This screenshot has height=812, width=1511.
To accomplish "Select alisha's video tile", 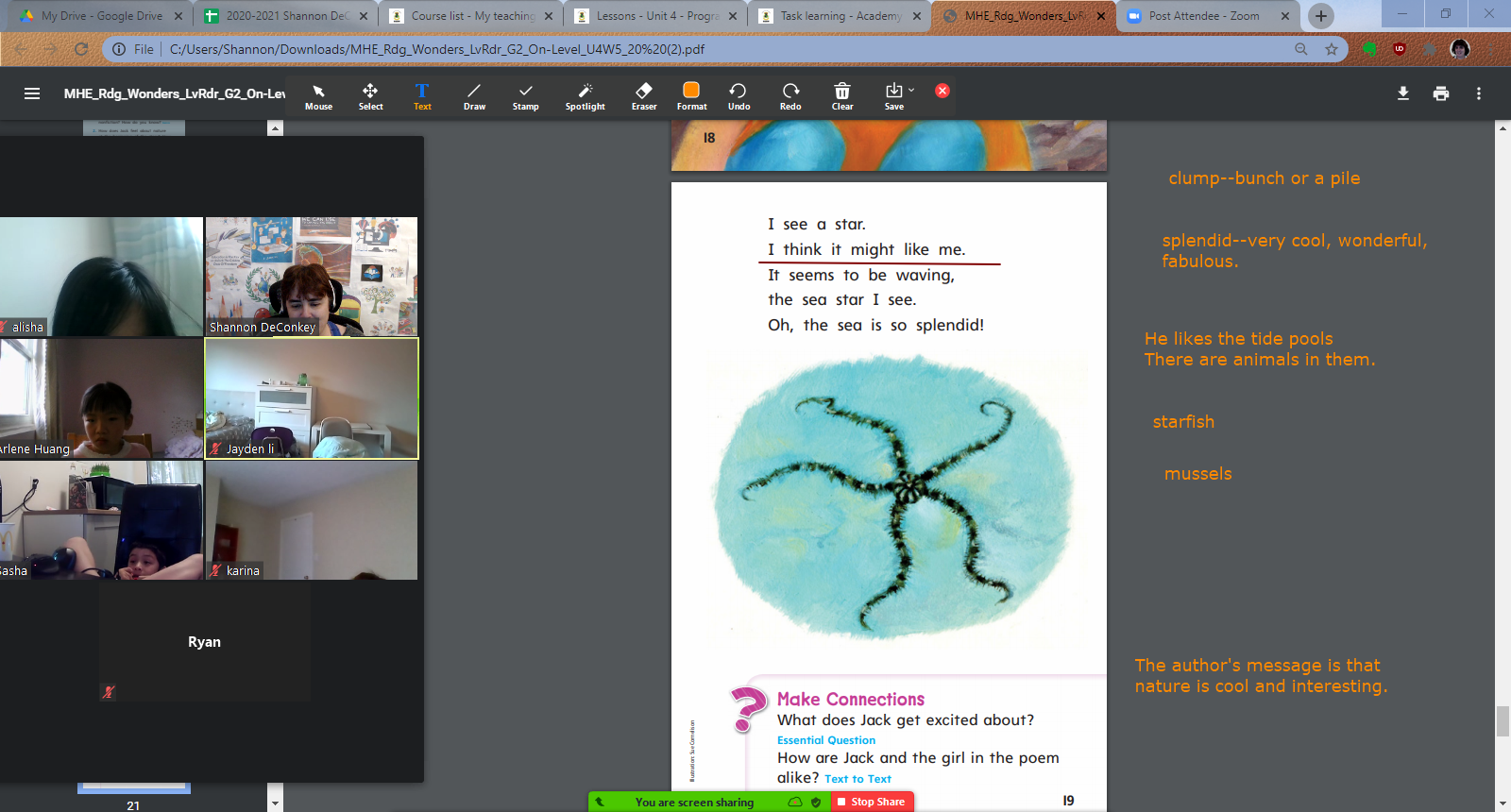I will point(101,277).
